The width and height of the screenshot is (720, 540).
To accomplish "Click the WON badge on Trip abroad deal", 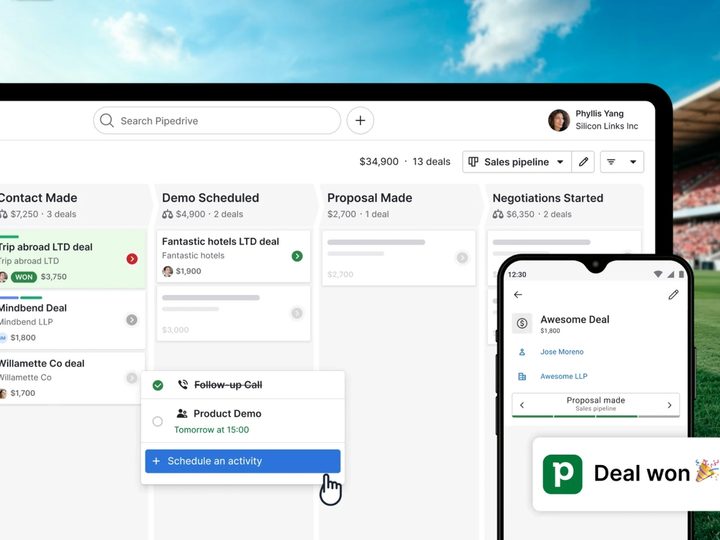I will click(24, 277).
